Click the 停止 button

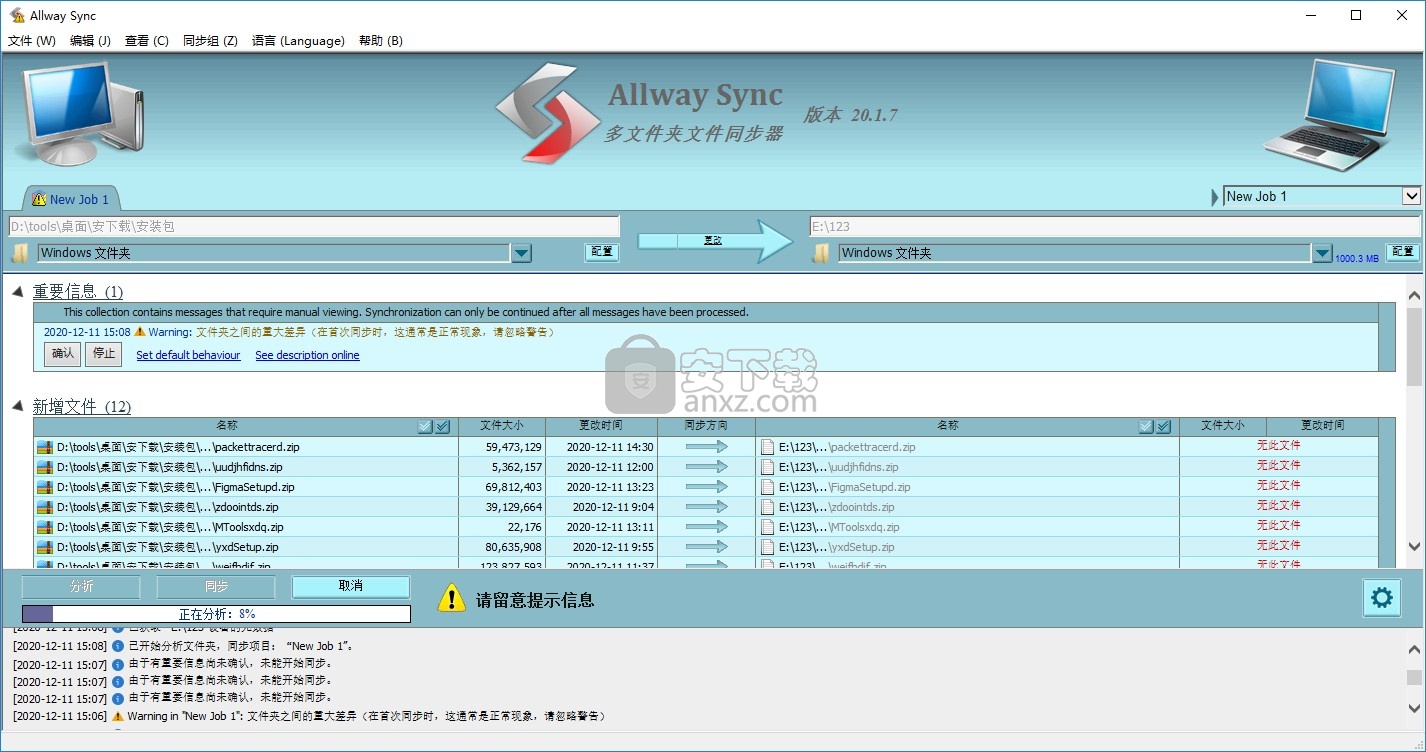tap(104, 353)
